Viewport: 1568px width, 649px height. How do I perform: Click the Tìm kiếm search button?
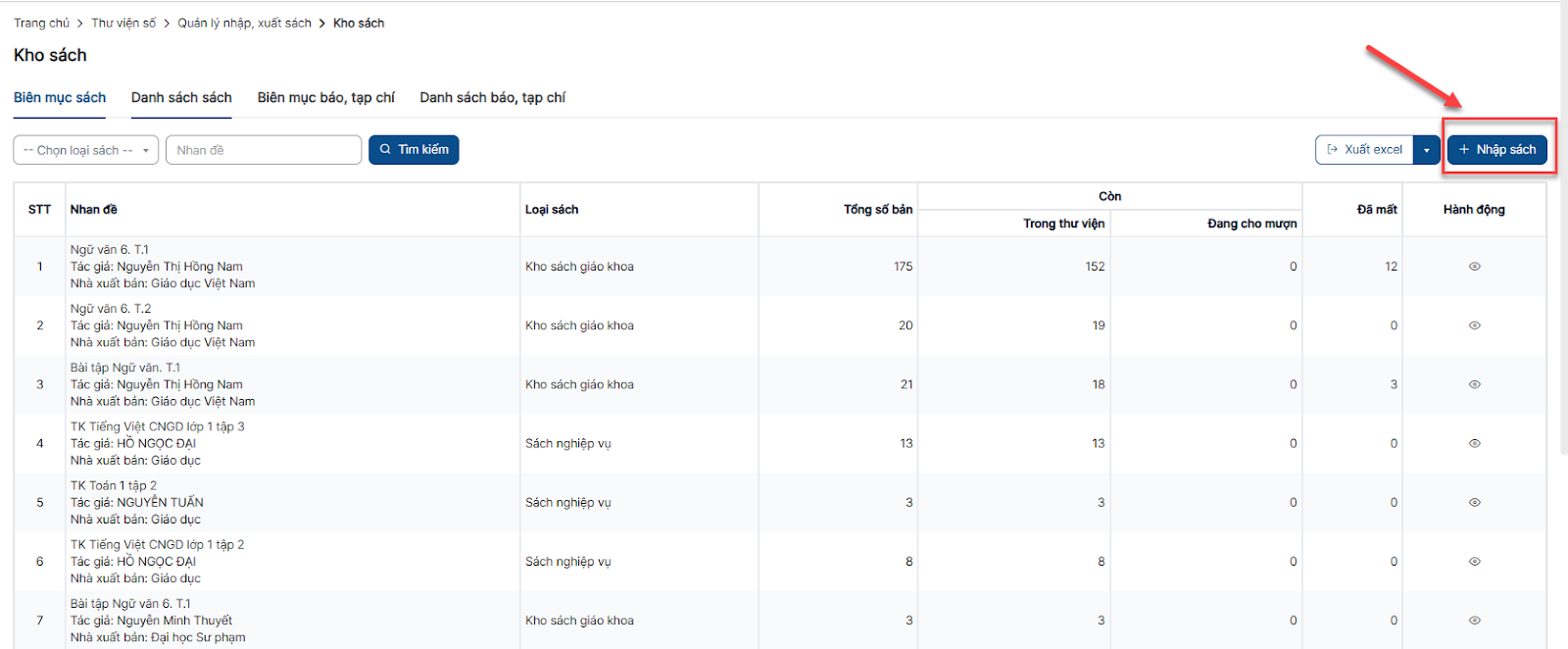pyautogui.click(x=414, y=150)
